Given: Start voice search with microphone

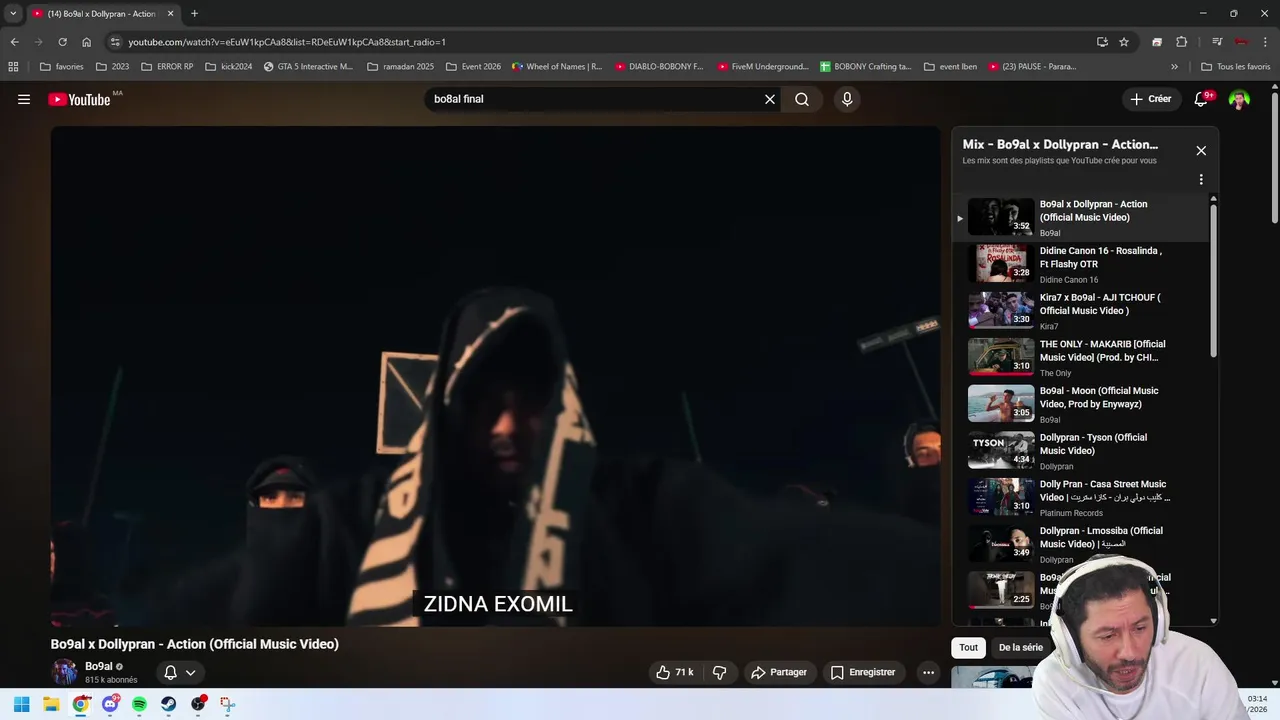Looking at the screenshot, I should tap(847, 99).
